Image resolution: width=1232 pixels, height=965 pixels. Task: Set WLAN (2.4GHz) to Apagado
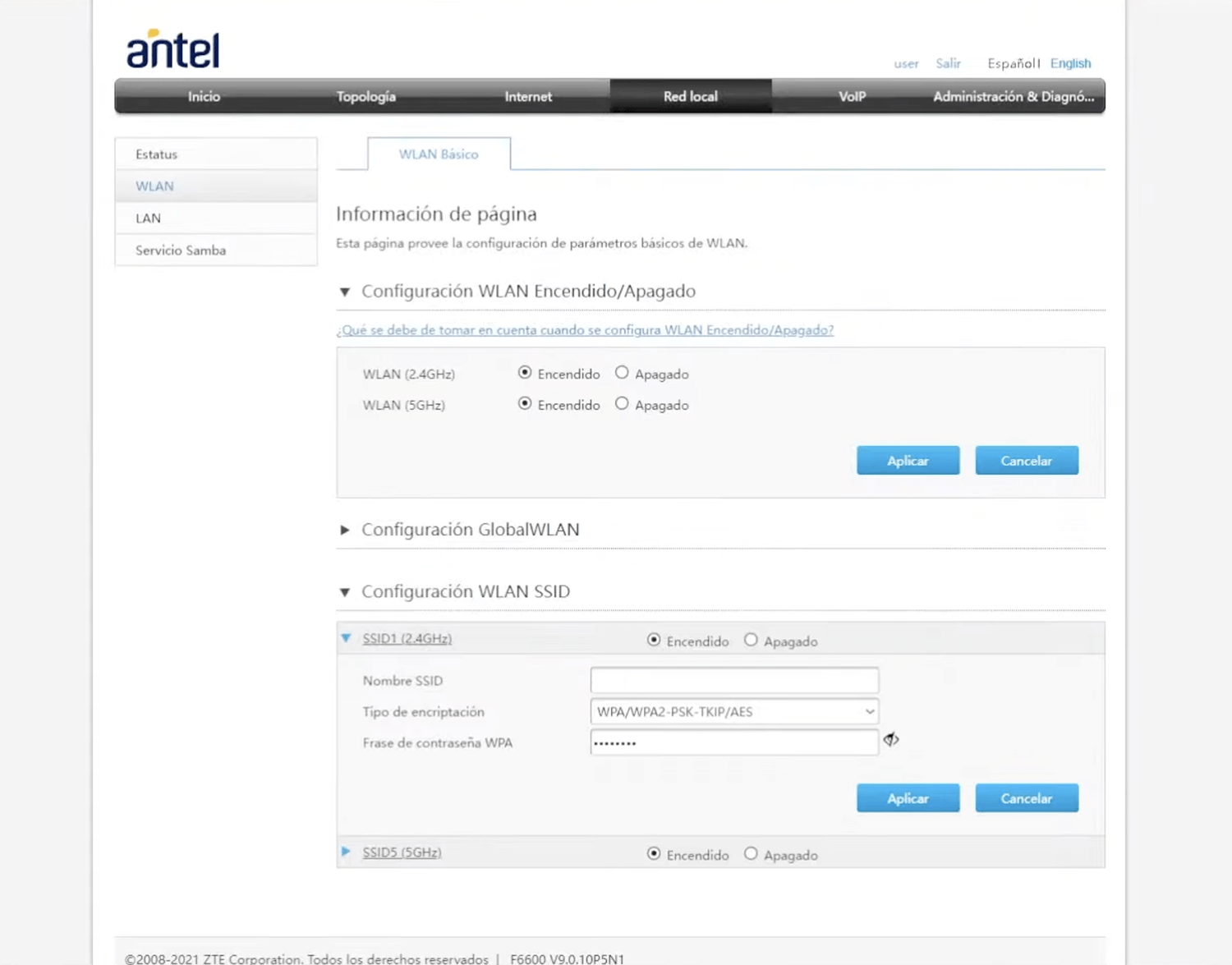[x=622, y=373]
